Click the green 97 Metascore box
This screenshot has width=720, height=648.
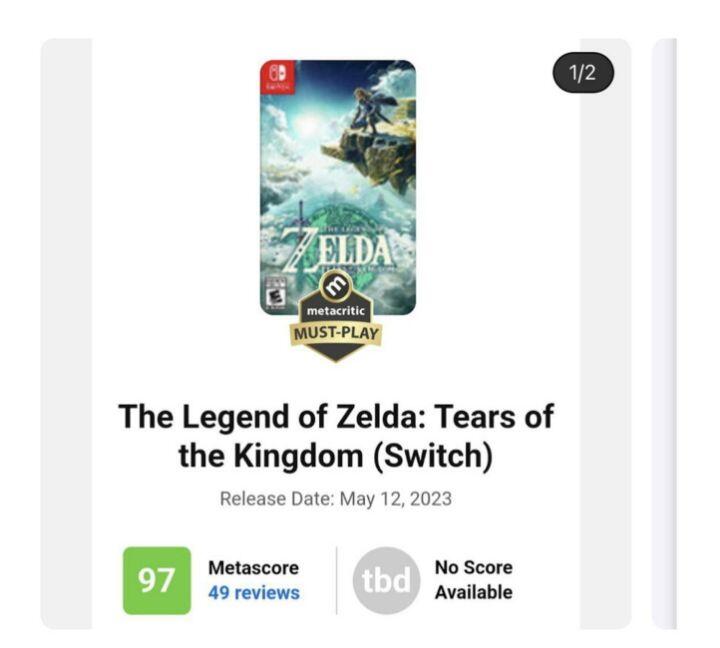point(156,580)
